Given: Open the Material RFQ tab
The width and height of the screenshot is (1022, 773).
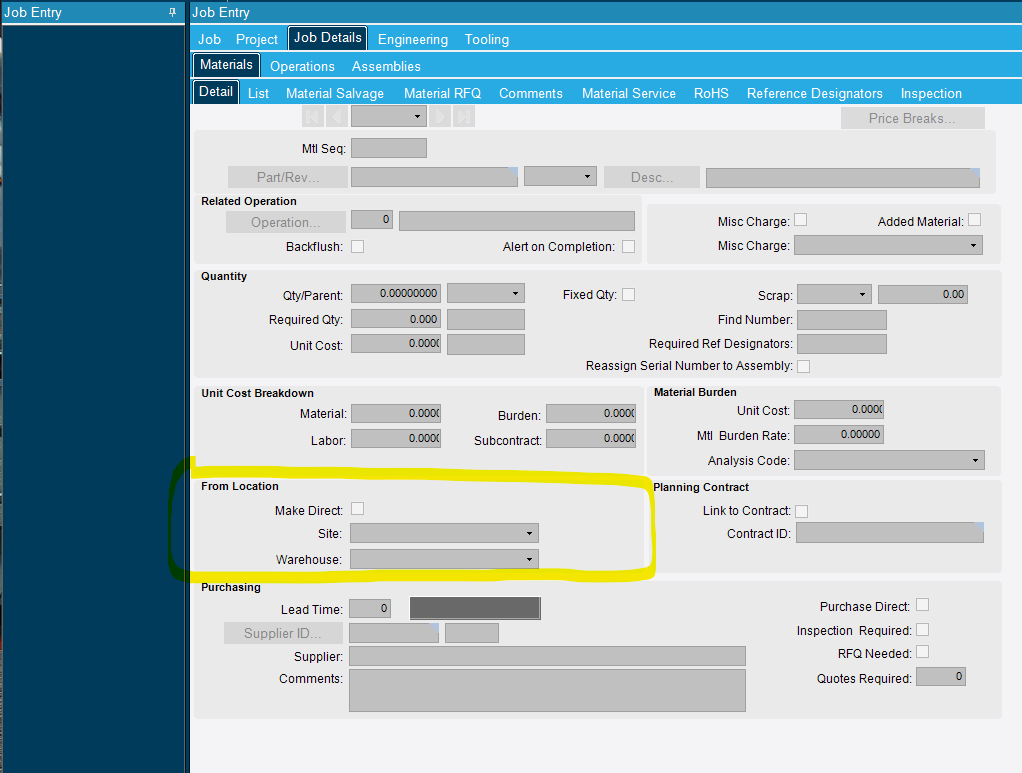Looking at the screenshot, I should (x=442, y=93).
